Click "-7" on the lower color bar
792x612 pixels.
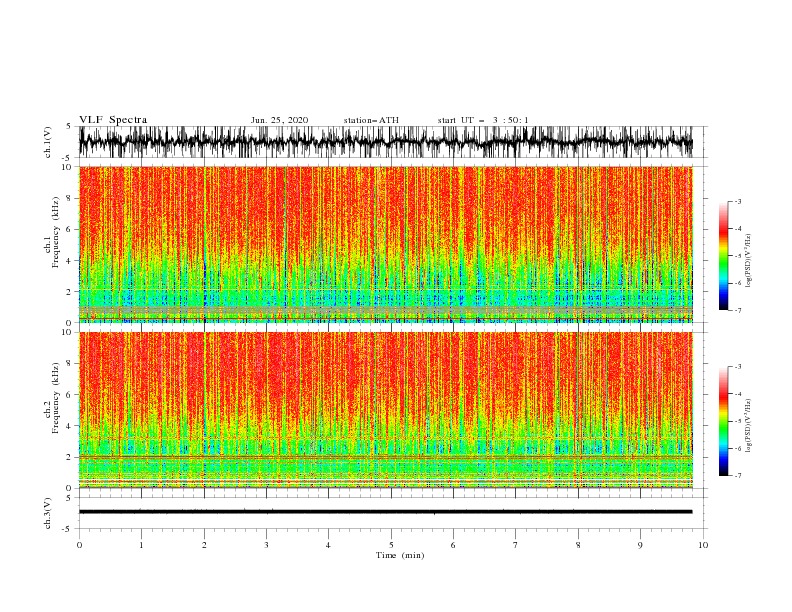click(x=737, y=476)
